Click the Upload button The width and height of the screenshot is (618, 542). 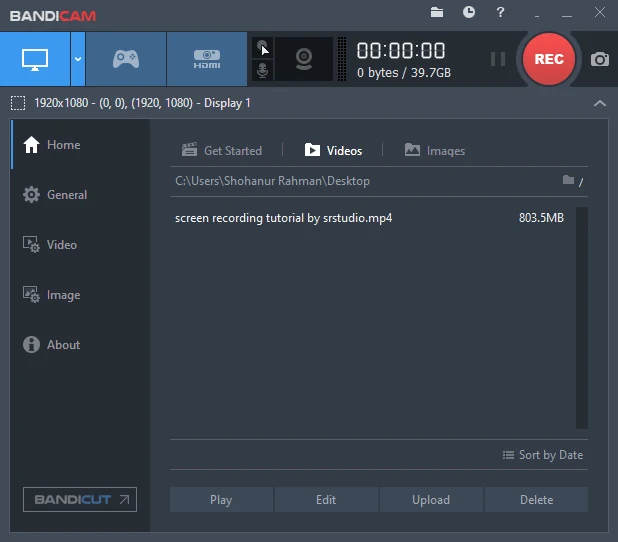tap(431, 500)
